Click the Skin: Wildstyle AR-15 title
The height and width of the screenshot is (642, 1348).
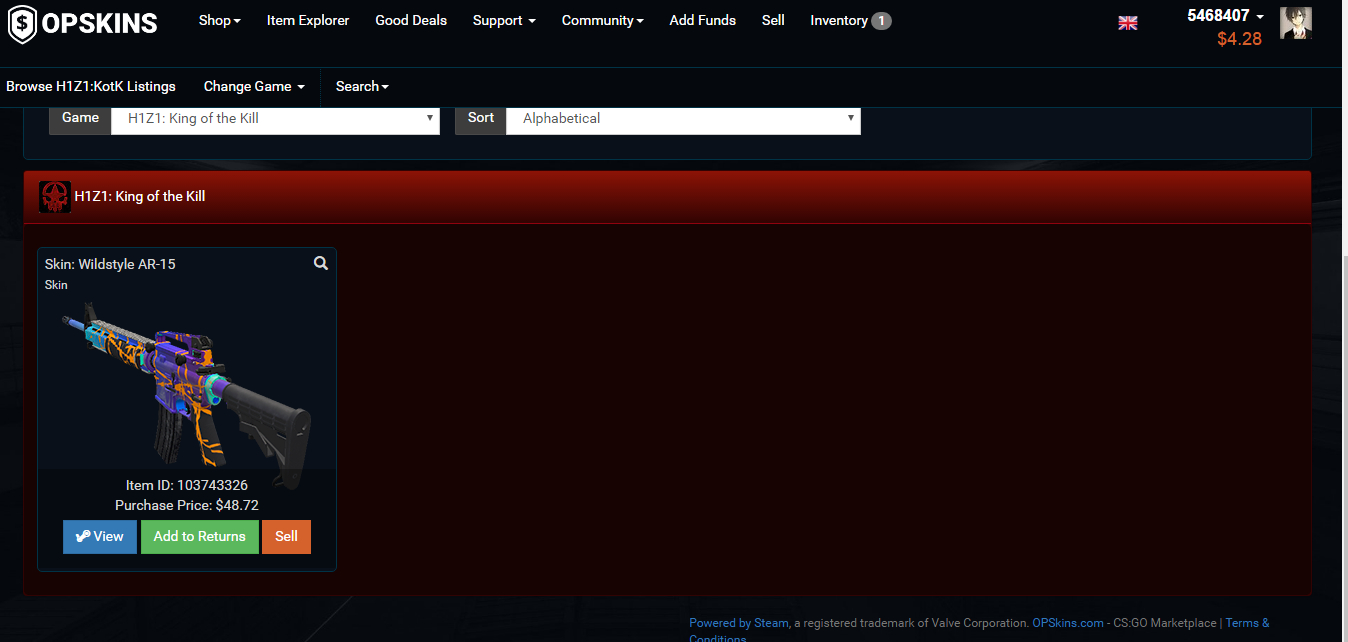(x=110, y=264)
